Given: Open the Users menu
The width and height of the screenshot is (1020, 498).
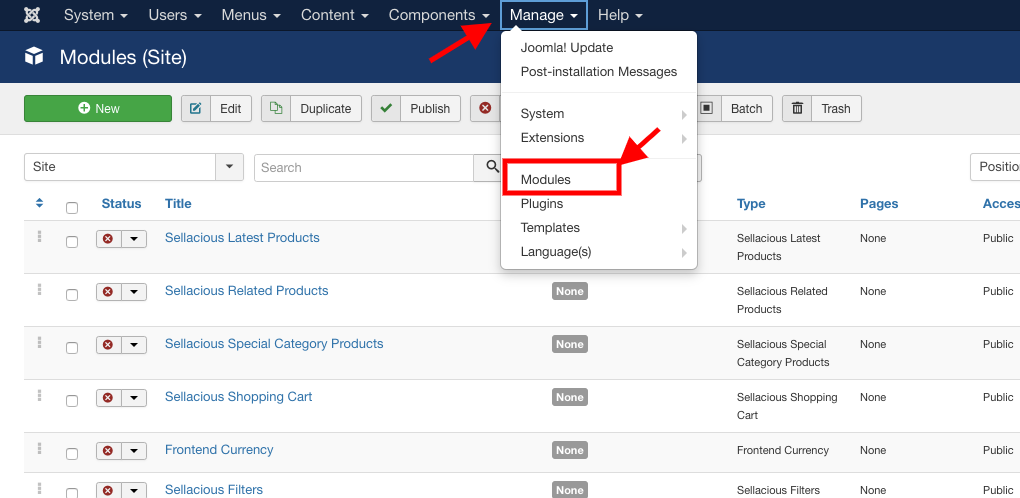Looking at the screenshot, I should click(x=175, y=15).
